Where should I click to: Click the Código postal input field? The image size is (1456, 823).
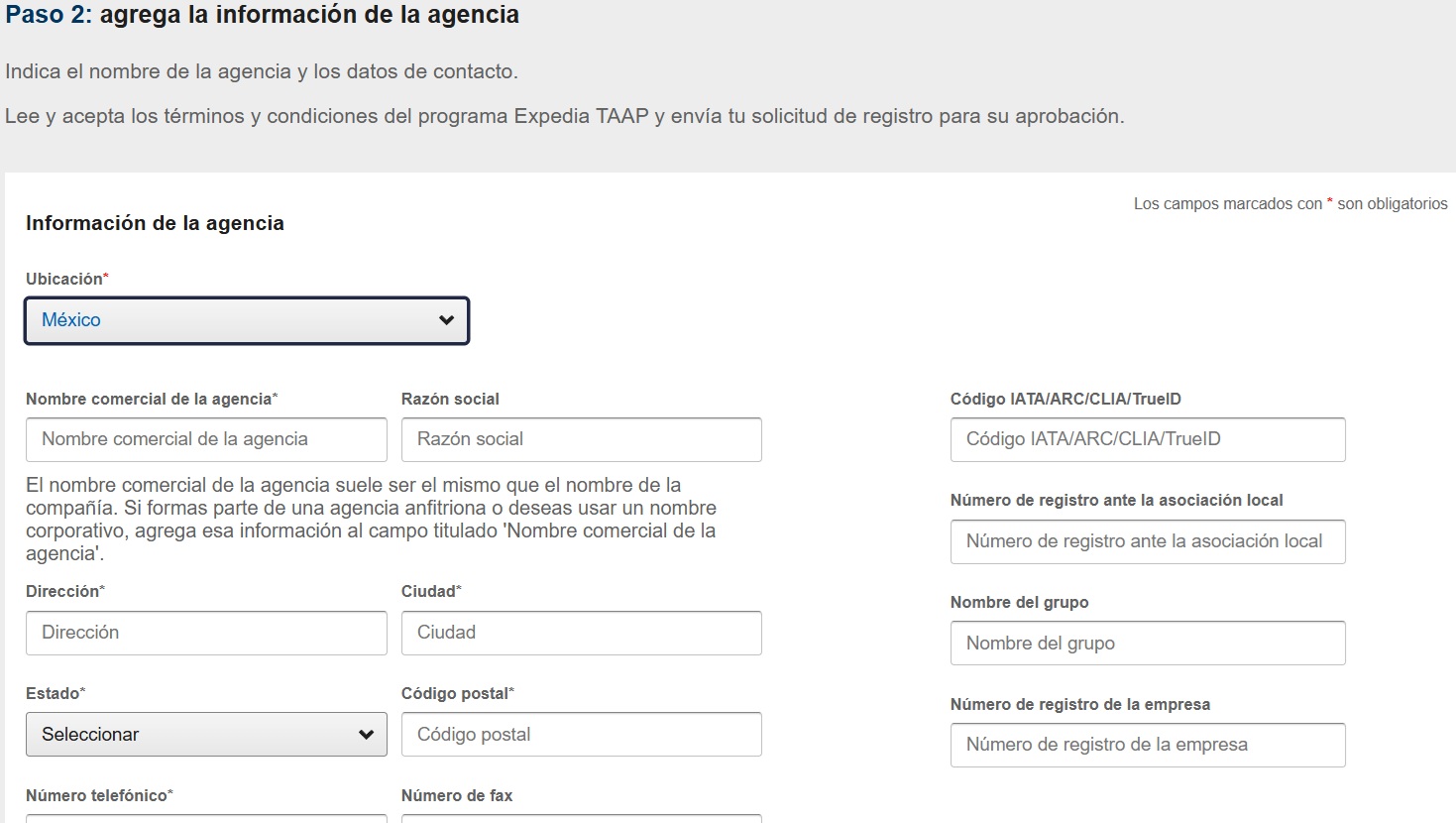(x=582, y=735)
